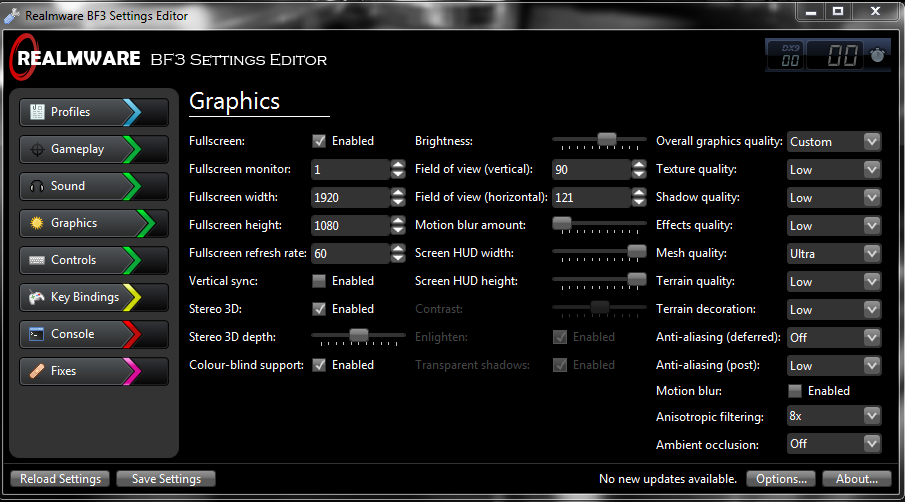
Task: Click the Fixes bandage icon
Action: coord(37,371)
